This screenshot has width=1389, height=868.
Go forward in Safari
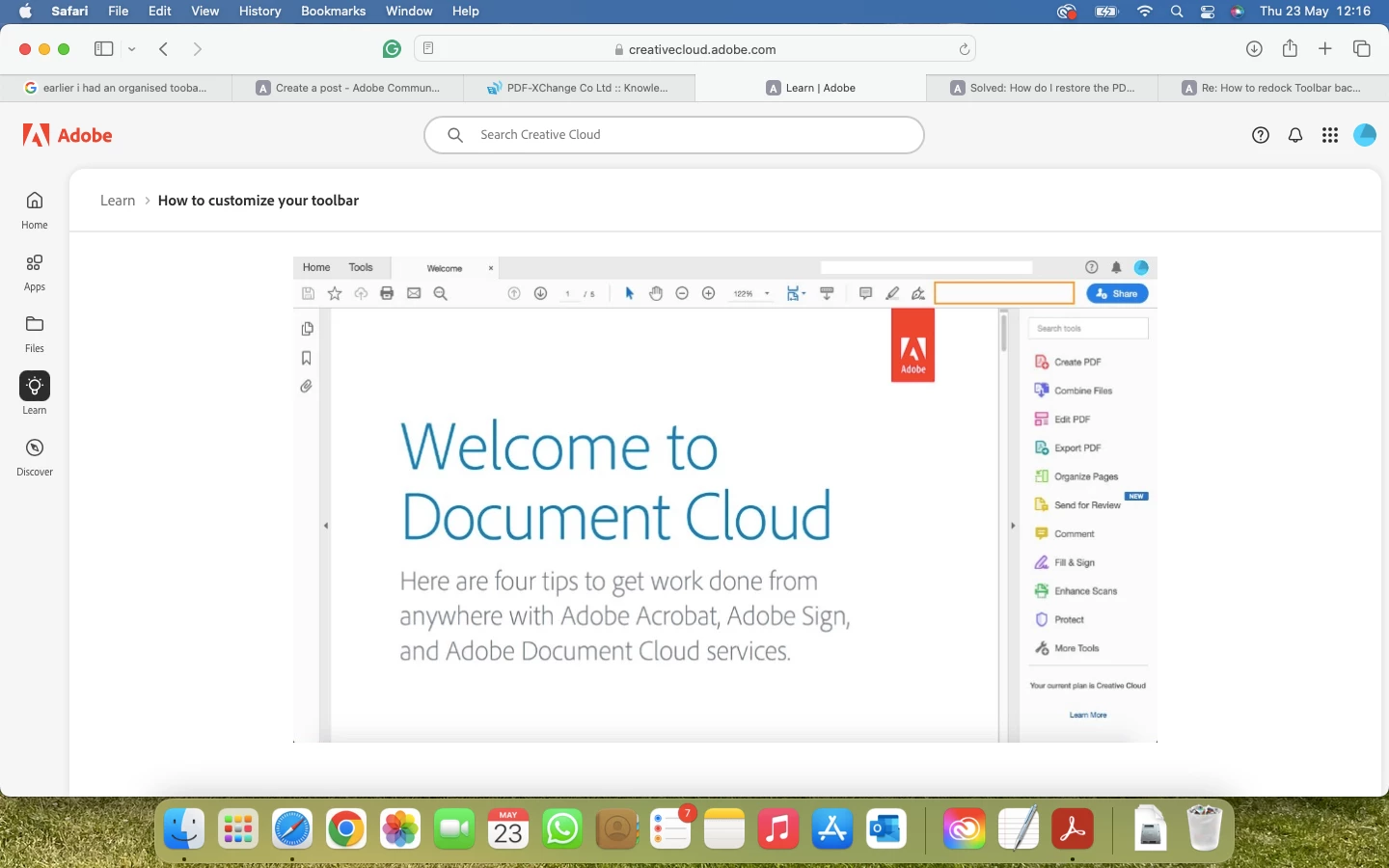(x=198, y=48)
